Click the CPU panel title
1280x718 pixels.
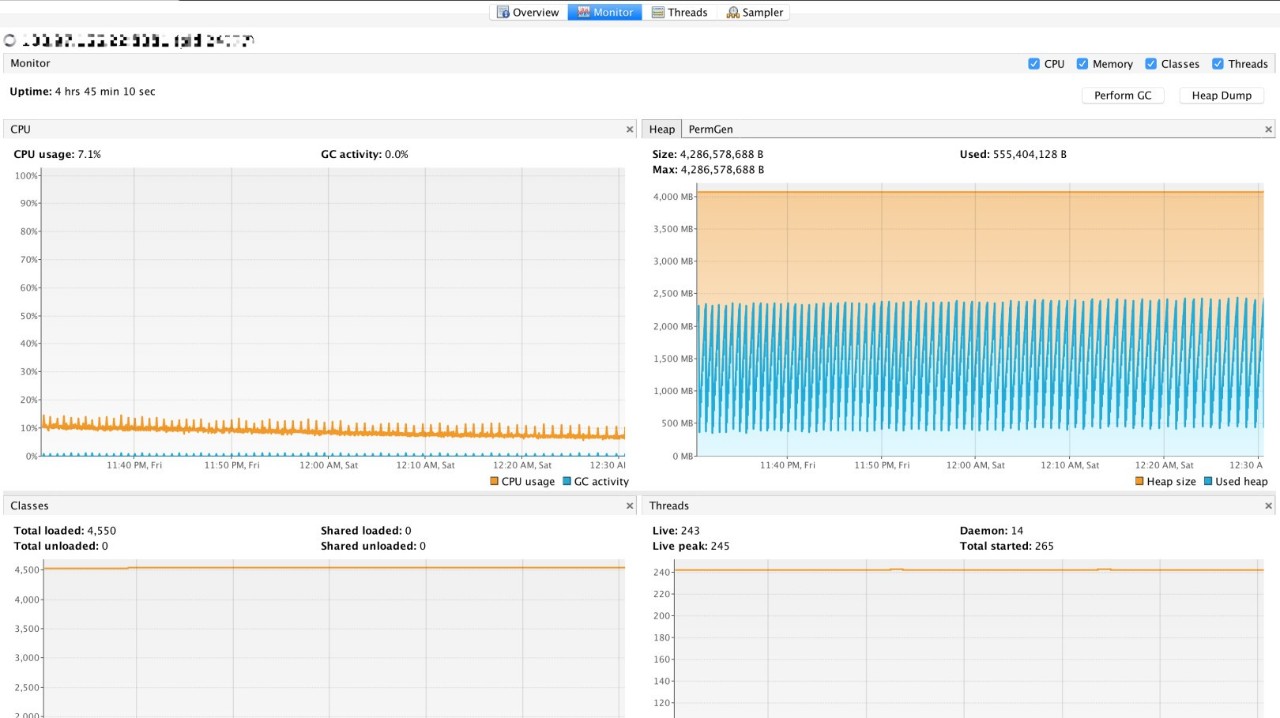[x=20, y=129]
